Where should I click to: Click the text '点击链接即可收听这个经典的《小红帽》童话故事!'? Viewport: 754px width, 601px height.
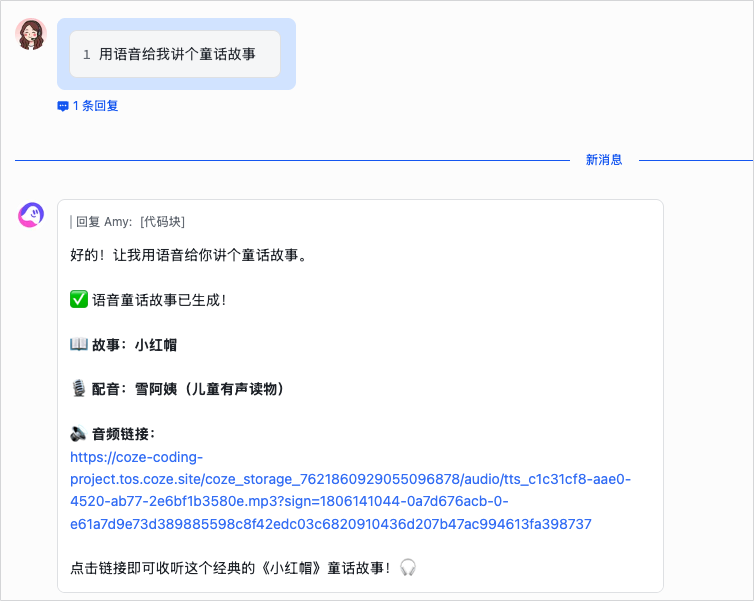230,568
